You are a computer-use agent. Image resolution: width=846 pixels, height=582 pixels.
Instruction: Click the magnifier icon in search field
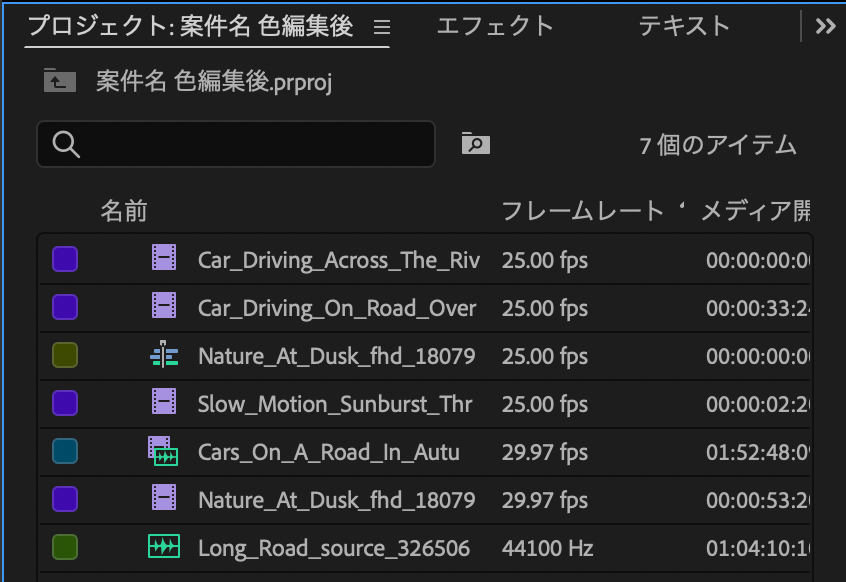point(66,145)
